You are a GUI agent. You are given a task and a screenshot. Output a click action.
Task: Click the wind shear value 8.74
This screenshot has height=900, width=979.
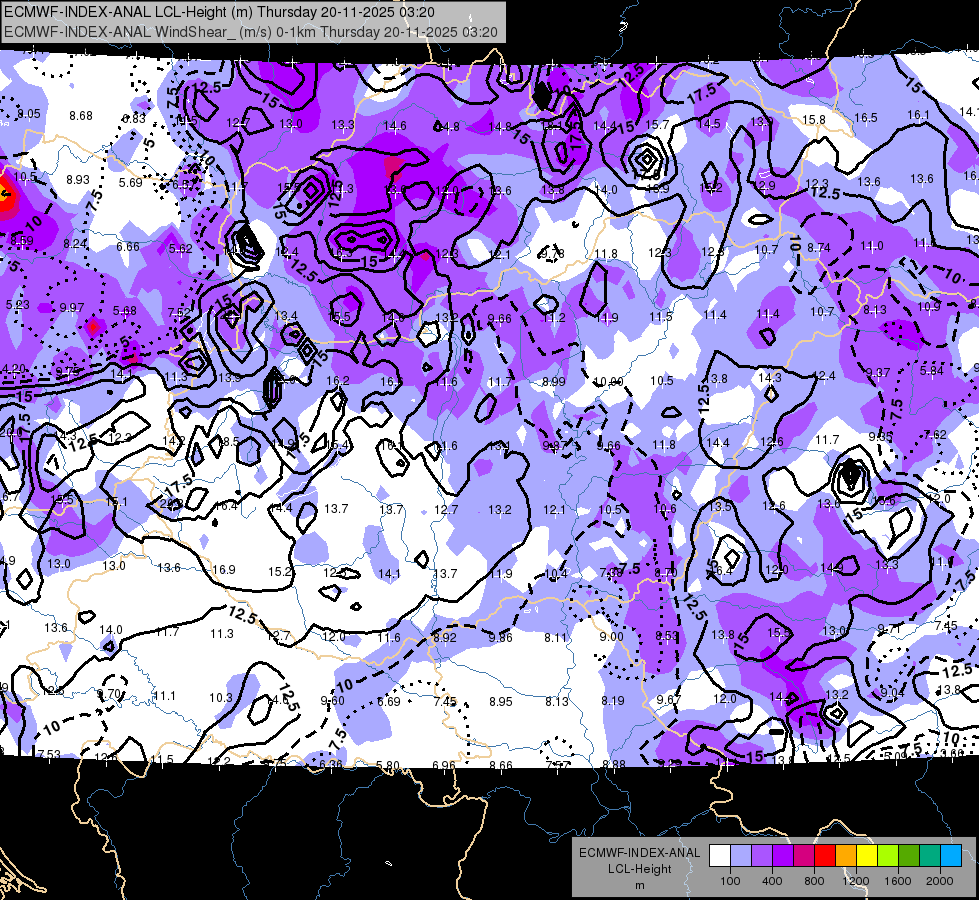[x=819, y=248]
